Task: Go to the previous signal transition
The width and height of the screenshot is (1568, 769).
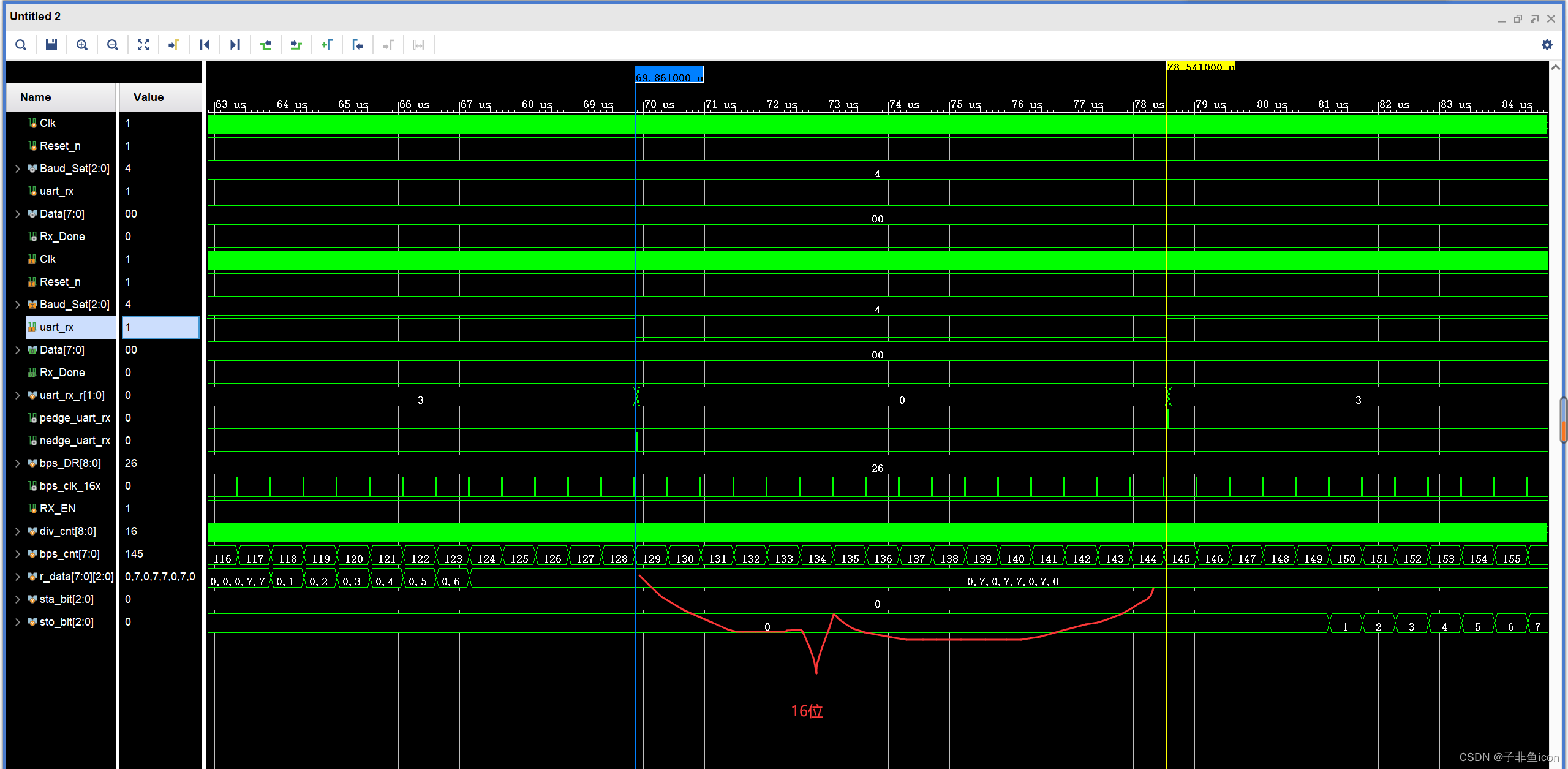Action: click(x=266, y=45)
